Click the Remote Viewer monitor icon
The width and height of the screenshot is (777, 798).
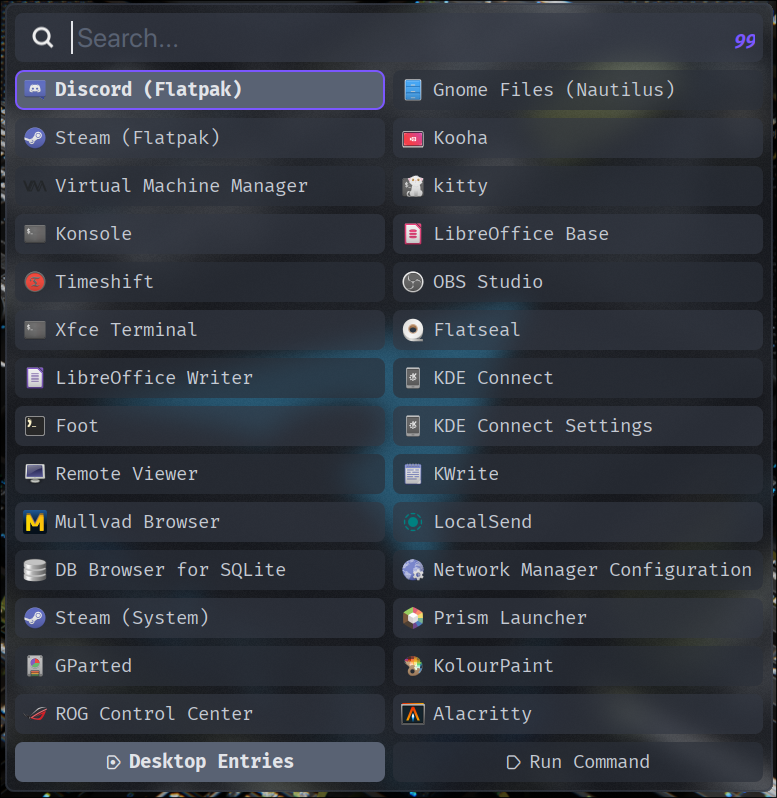pyautogui.click(x=35, y=474)
